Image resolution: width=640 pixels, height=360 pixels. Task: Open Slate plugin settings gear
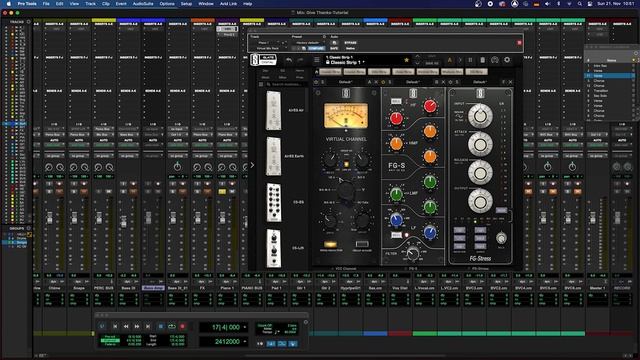pyautogui.click(x=507, y=60)
